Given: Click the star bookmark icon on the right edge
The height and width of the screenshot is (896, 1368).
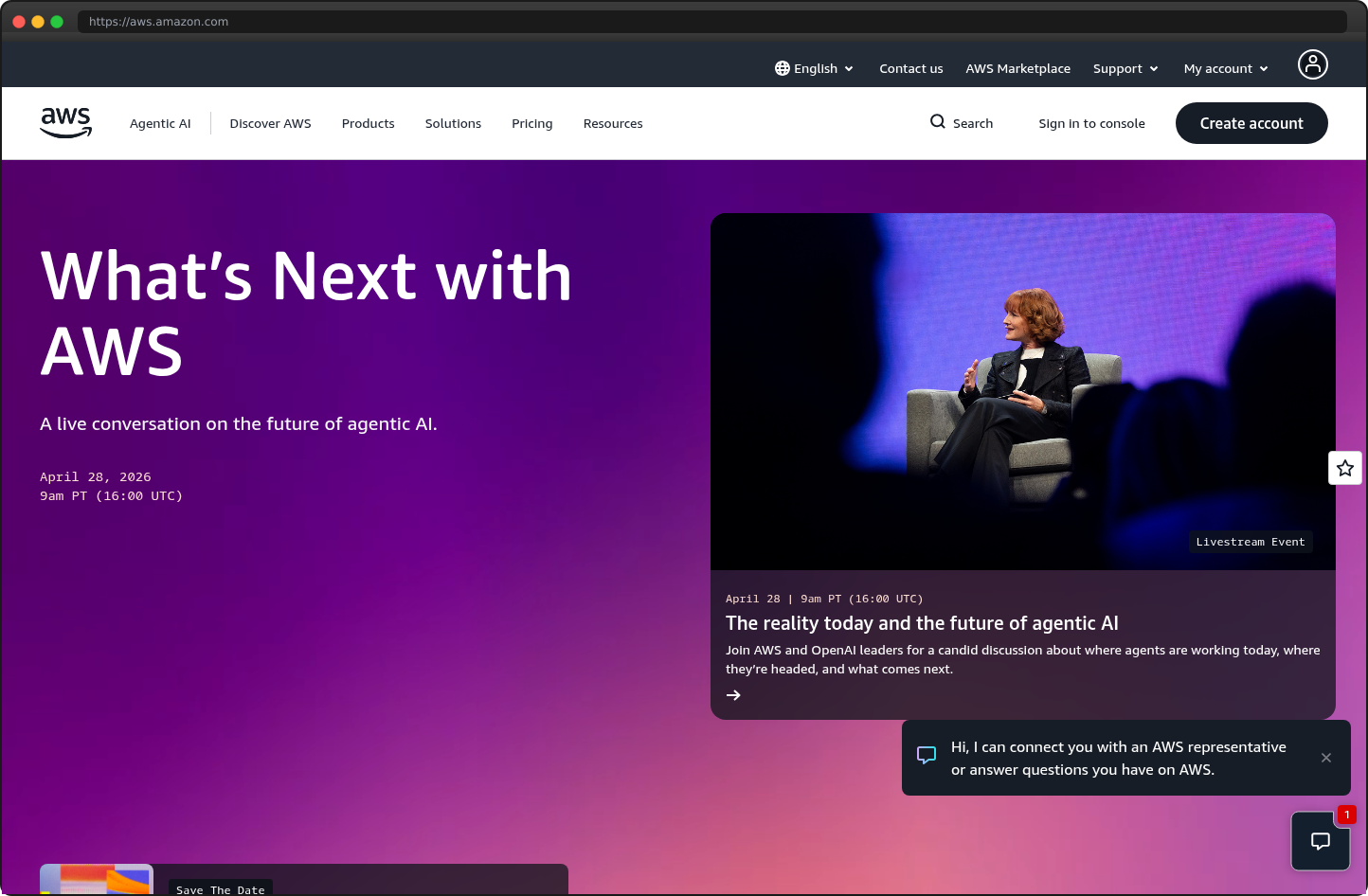Looking at the screenshot, I should click(x=1345, y=467).
